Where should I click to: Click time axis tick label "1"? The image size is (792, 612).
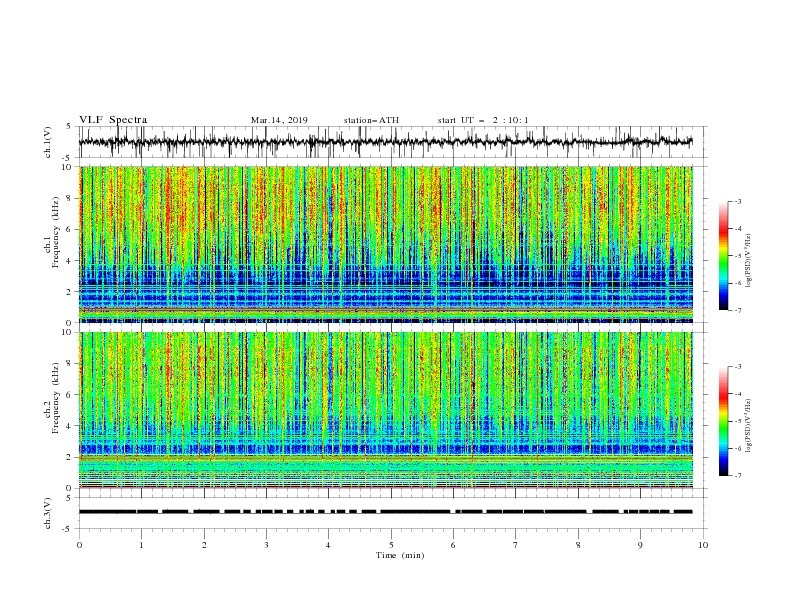coord(141,545)
